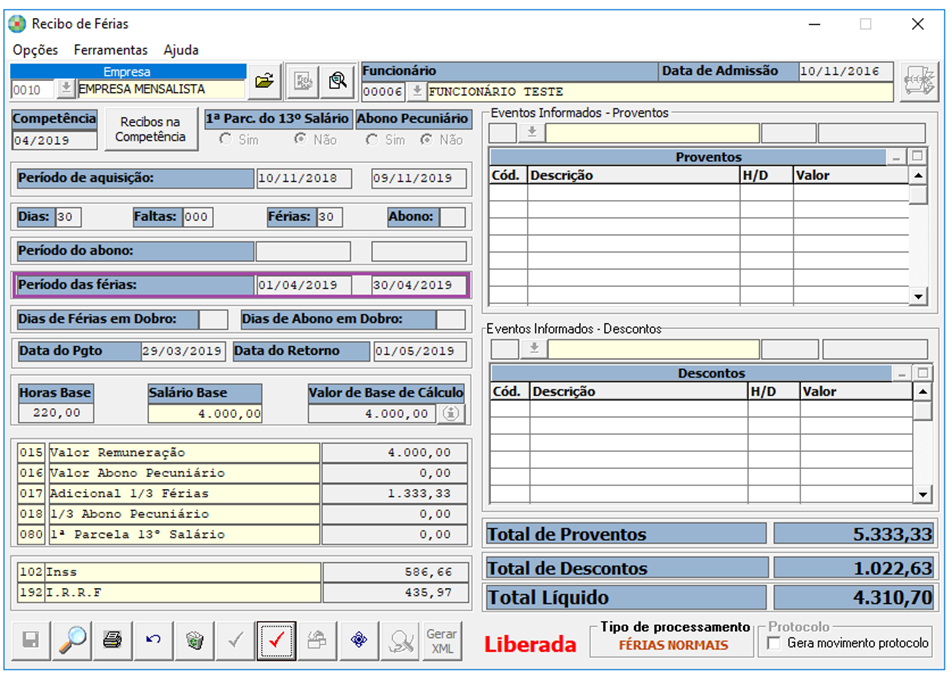Click the Faltas field 000

[197, 217]
